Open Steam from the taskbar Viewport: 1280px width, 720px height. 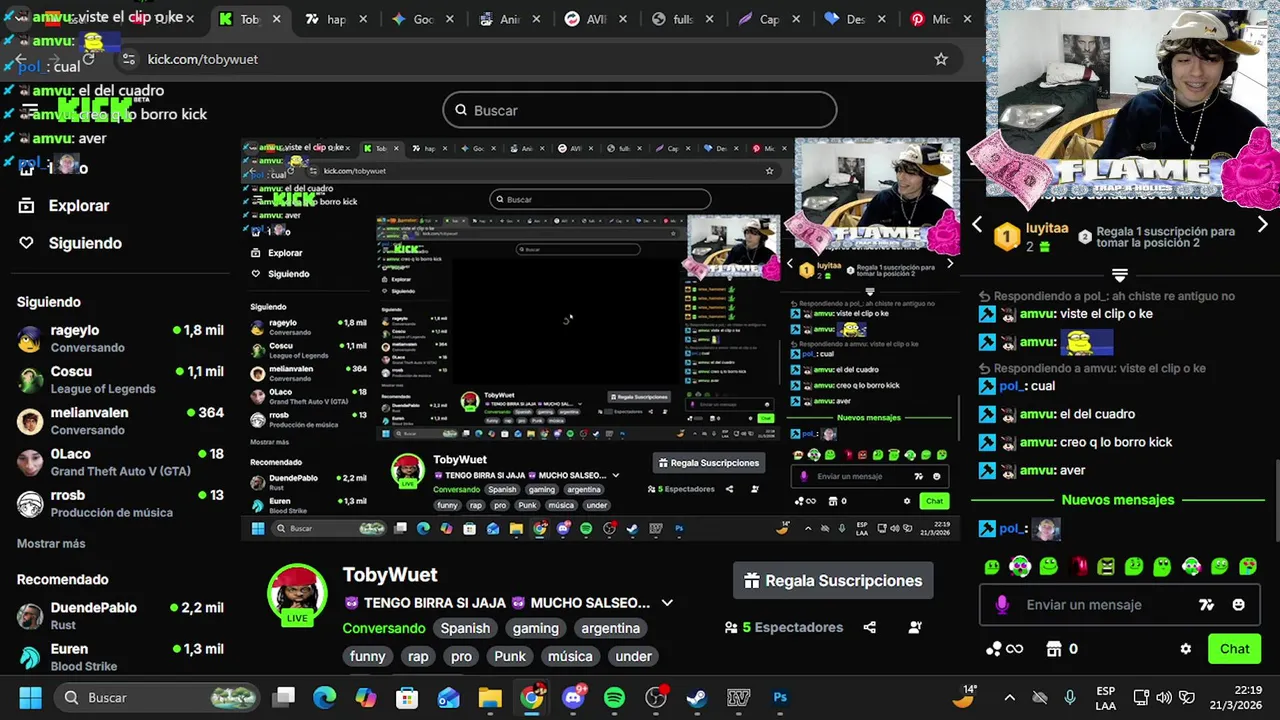pyautogui.click(x=697, y=698)
